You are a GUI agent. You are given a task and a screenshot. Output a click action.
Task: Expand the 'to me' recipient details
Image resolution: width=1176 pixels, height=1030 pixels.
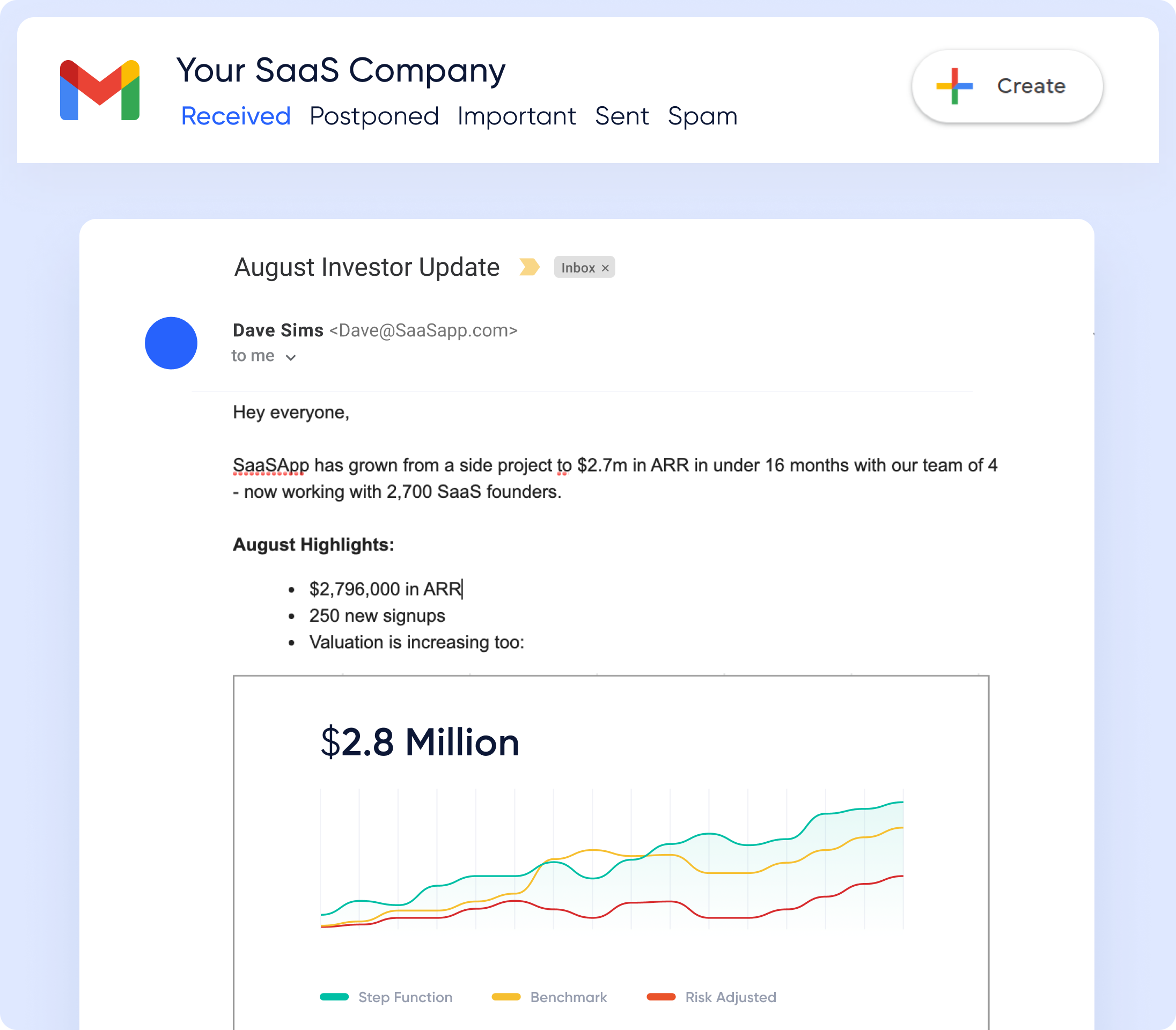[252, 356]
